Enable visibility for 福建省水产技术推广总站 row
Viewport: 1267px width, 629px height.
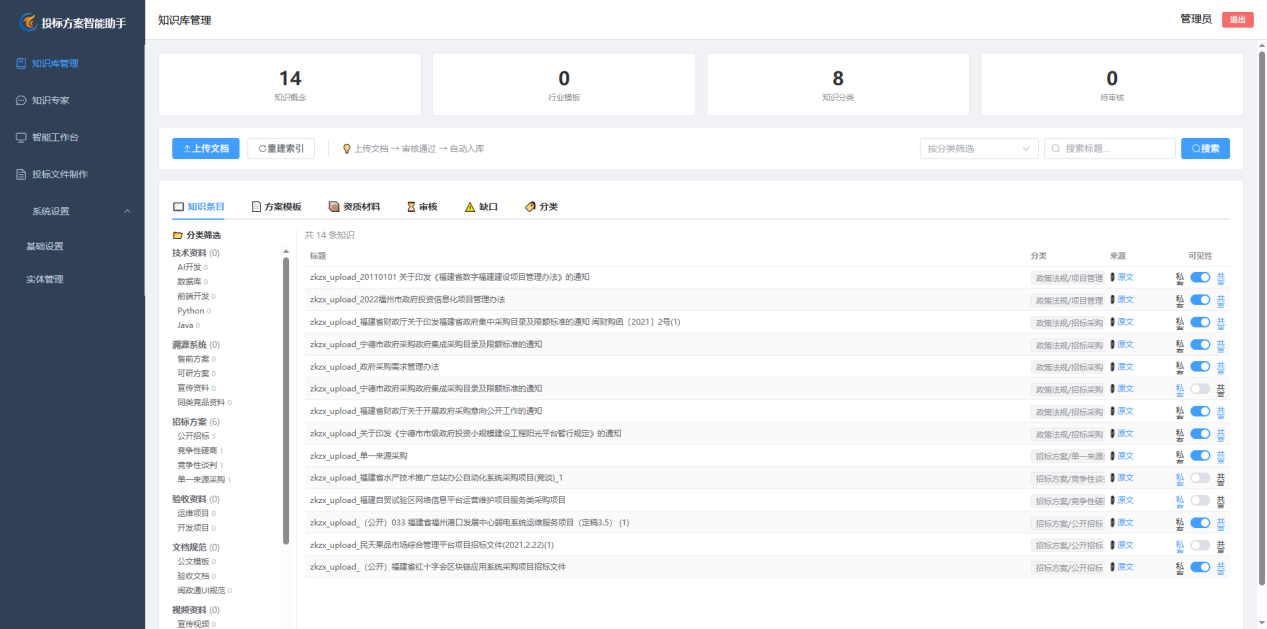1200,478
